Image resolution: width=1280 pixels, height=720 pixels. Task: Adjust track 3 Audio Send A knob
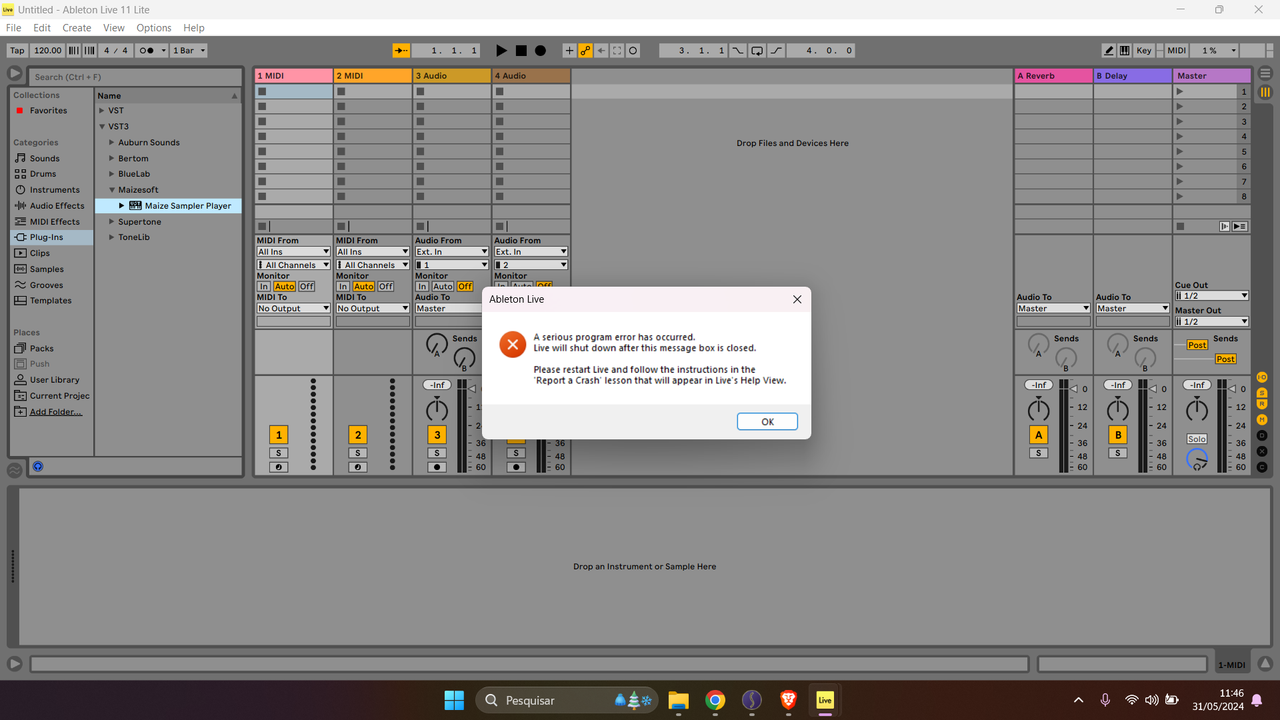click(436, 346)
